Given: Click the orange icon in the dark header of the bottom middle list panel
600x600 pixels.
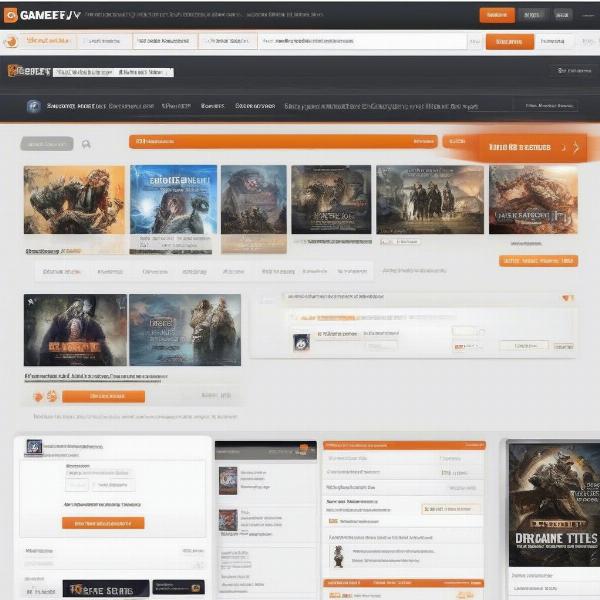Looking at the screenshot, I should pyautogui.click(x=304, y=449).
